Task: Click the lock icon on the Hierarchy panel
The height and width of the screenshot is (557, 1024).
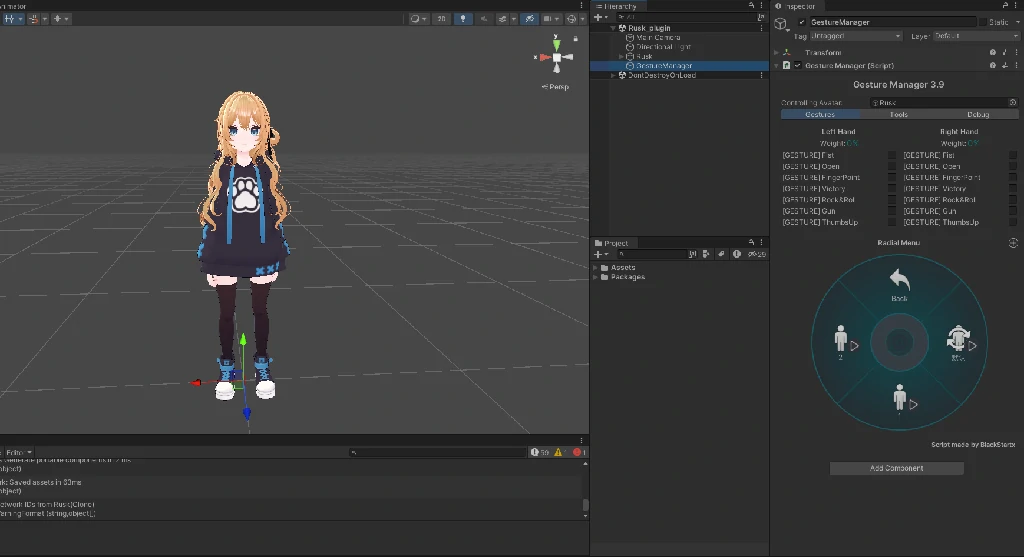Action: tap(750, 6)
